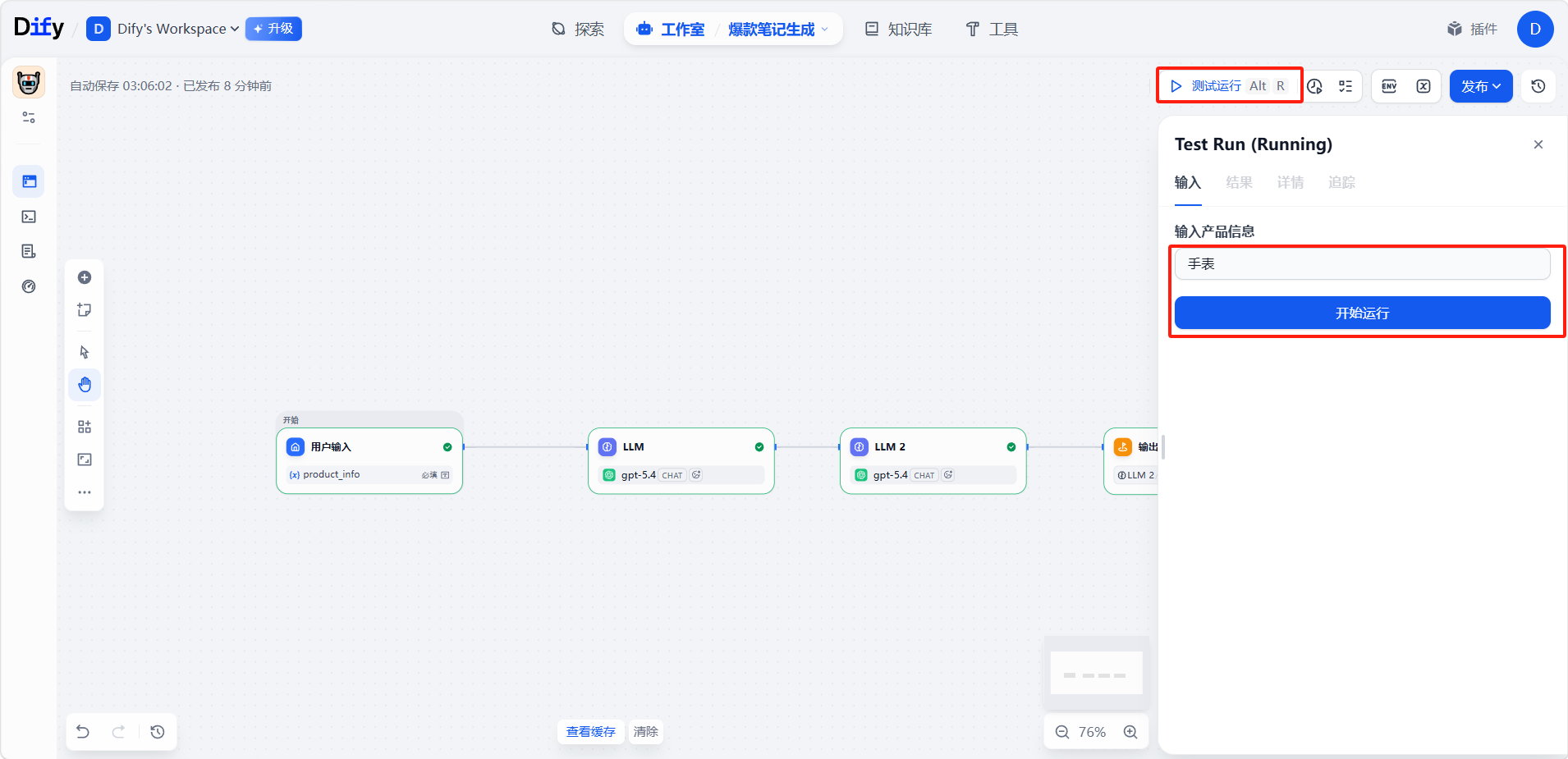Open the logs icon in the left sidebar
Image resolution: width=1568 pixels, height=759 pixels.
(29, 251)
